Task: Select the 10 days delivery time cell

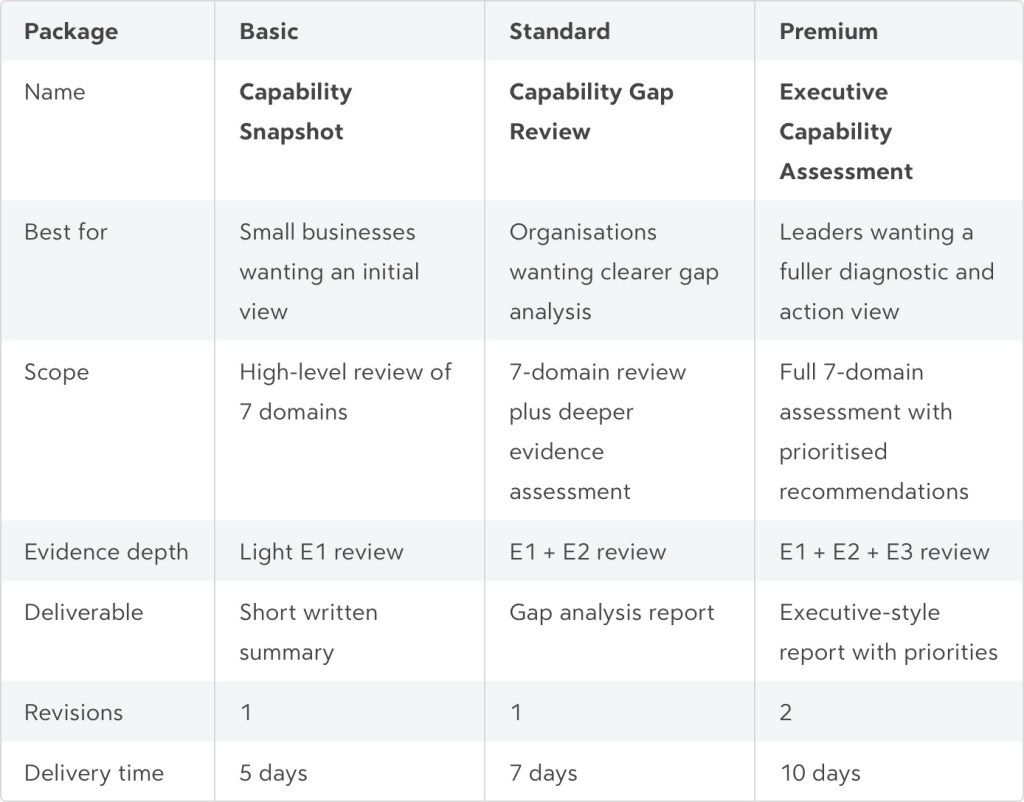Action: point(820,773)
